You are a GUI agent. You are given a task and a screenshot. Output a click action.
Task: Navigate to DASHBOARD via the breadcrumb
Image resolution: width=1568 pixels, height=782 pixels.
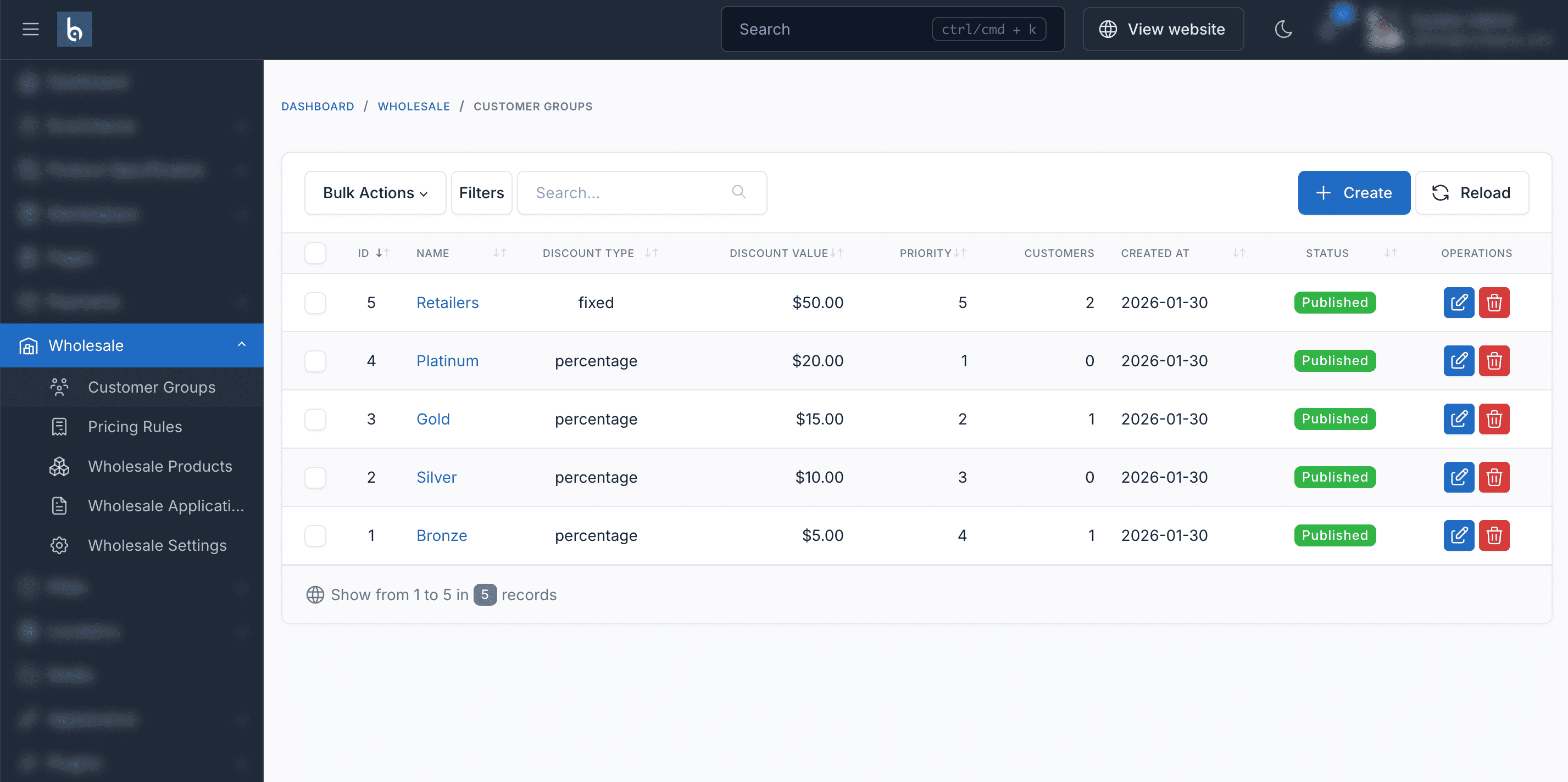point(317,106)
